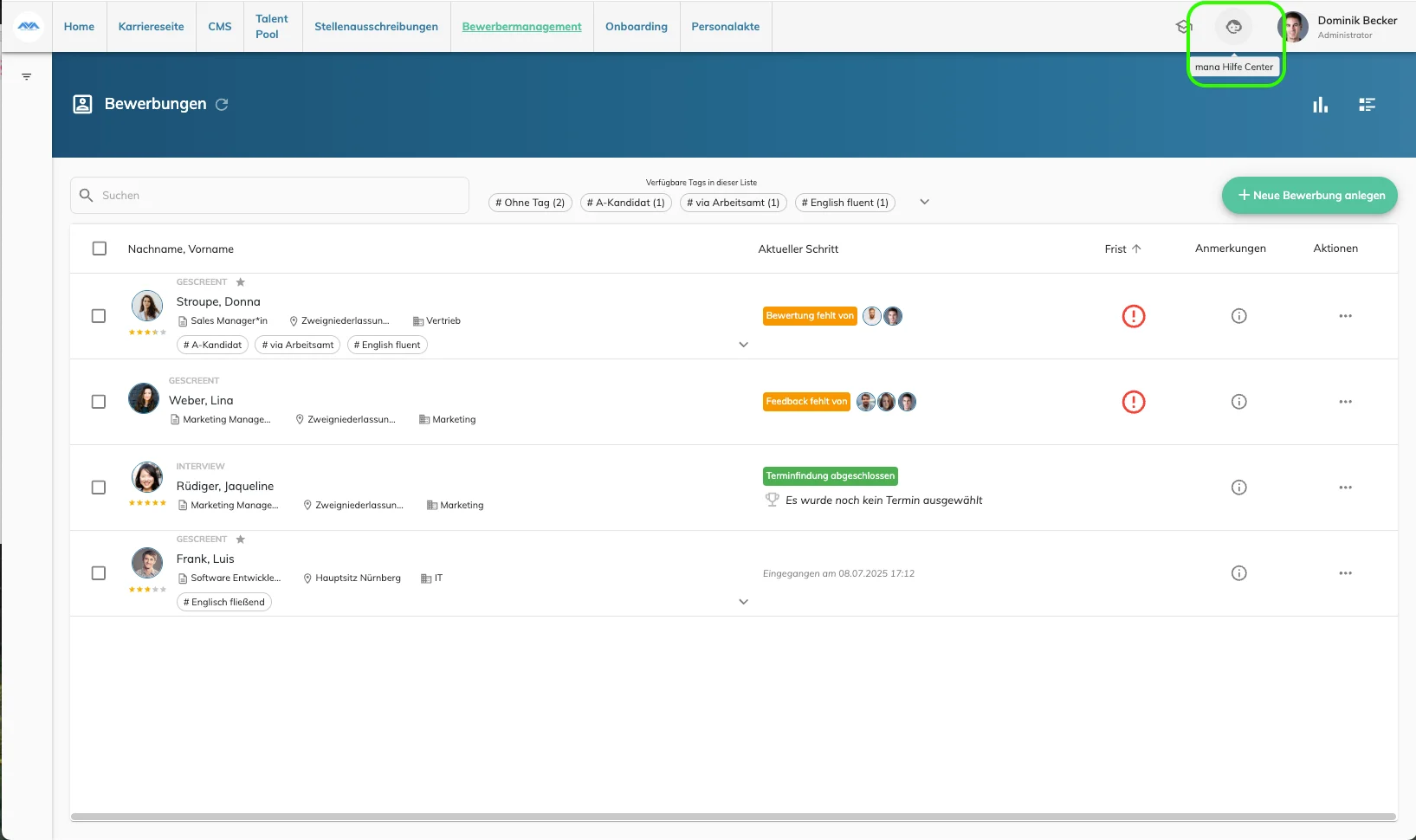Show the Anmerkungen info icon for Stroupe, Donna
This screenshot has width=1416, height=840.
pyautogui.click(x=1238, y=316)
